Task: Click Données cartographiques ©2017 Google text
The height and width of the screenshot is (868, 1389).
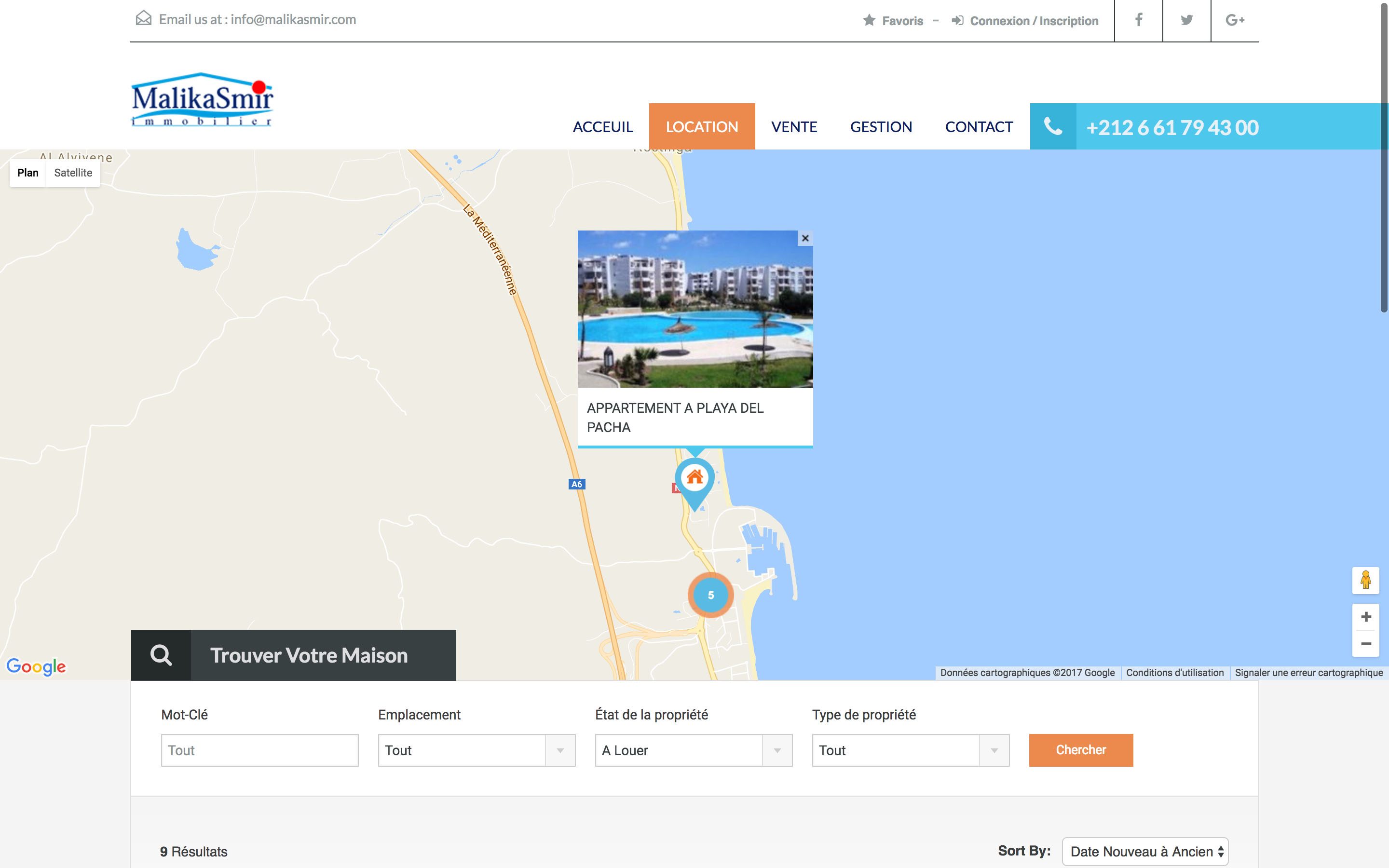Action: click(1027, 673)
